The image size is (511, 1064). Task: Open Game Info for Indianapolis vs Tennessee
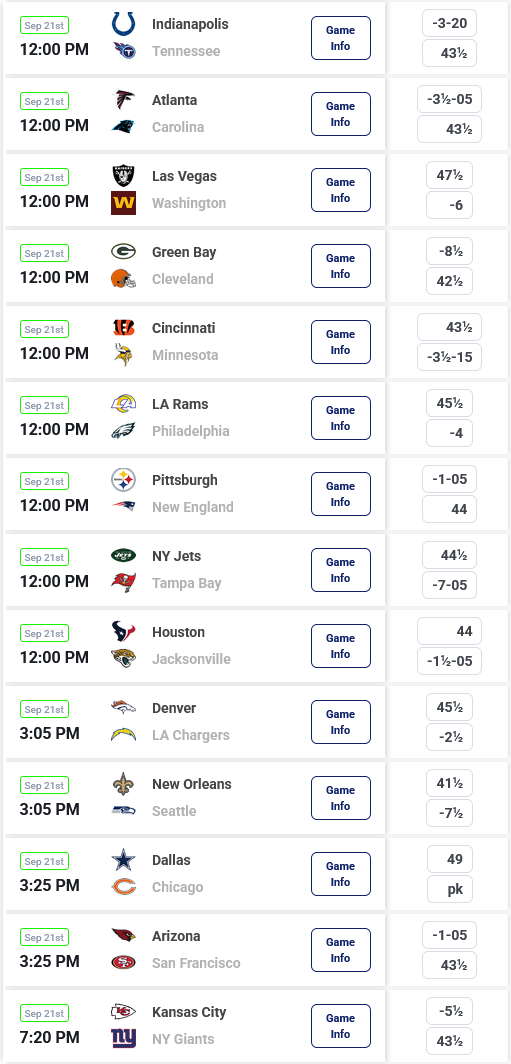coord(341,38)
